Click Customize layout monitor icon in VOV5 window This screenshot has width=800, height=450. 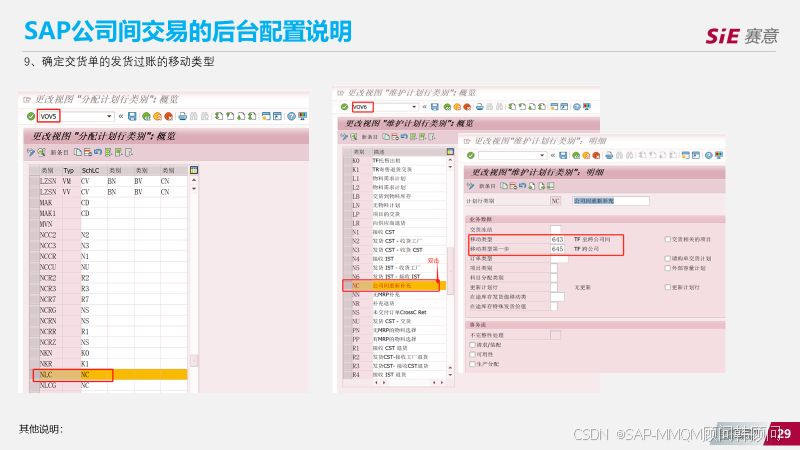point(303,116)
